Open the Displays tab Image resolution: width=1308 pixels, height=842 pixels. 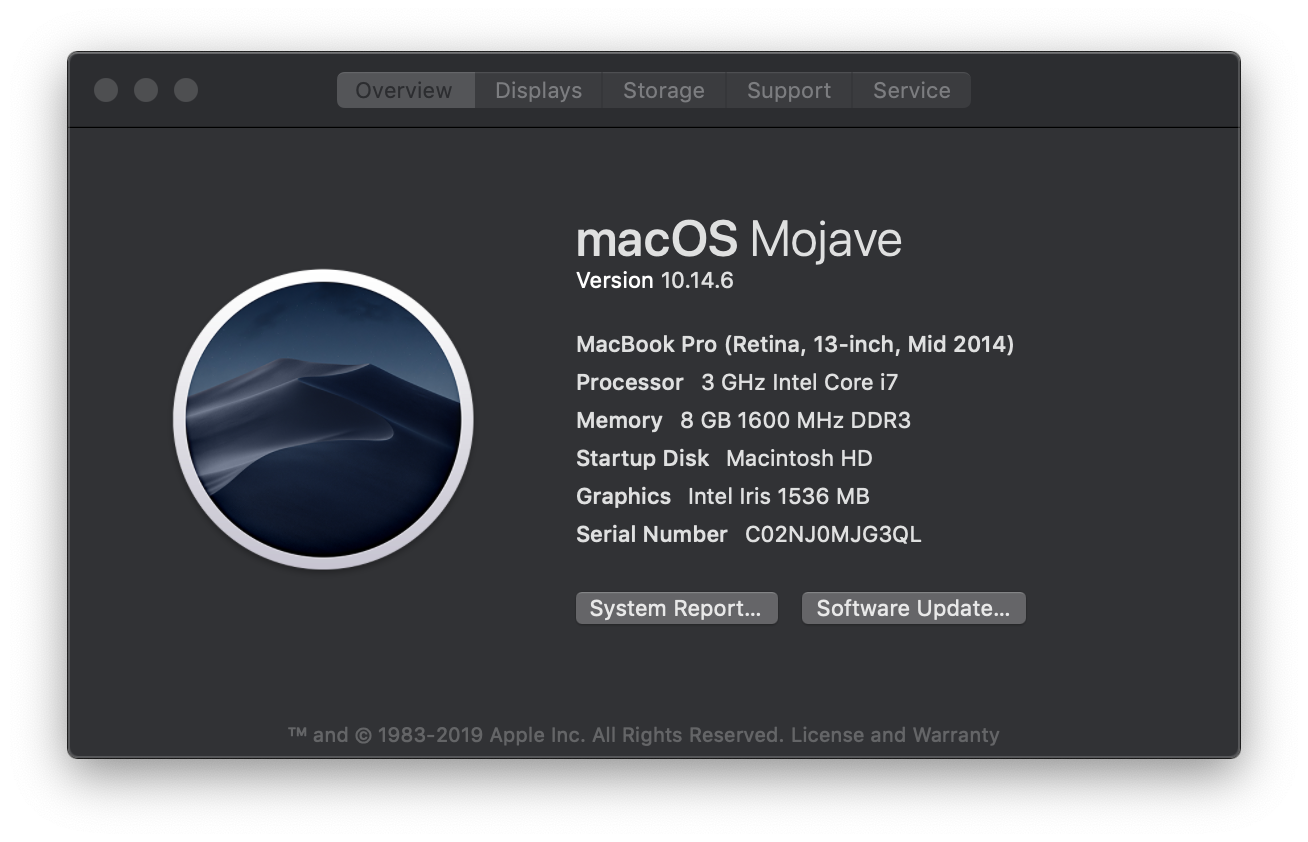538,90
